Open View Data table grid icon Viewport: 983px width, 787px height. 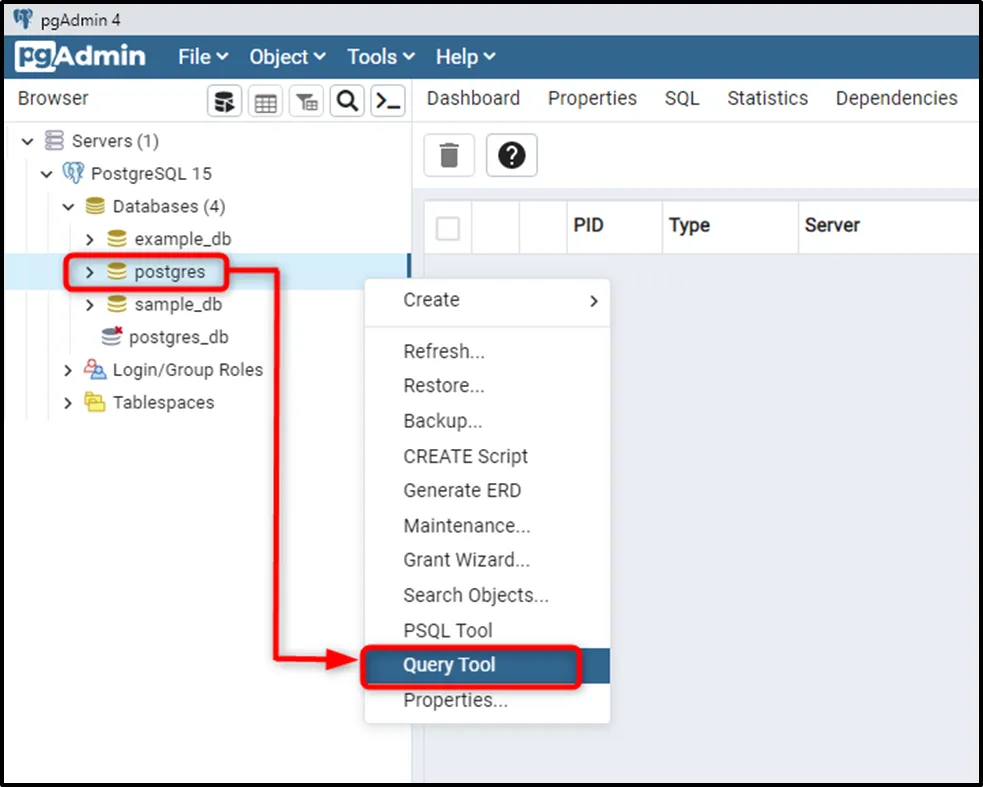(266, 101)
